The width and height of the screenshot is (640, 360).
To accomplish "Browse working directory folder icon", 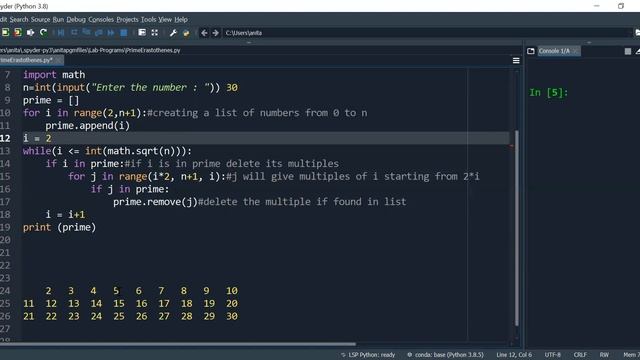I will (637, 33).
